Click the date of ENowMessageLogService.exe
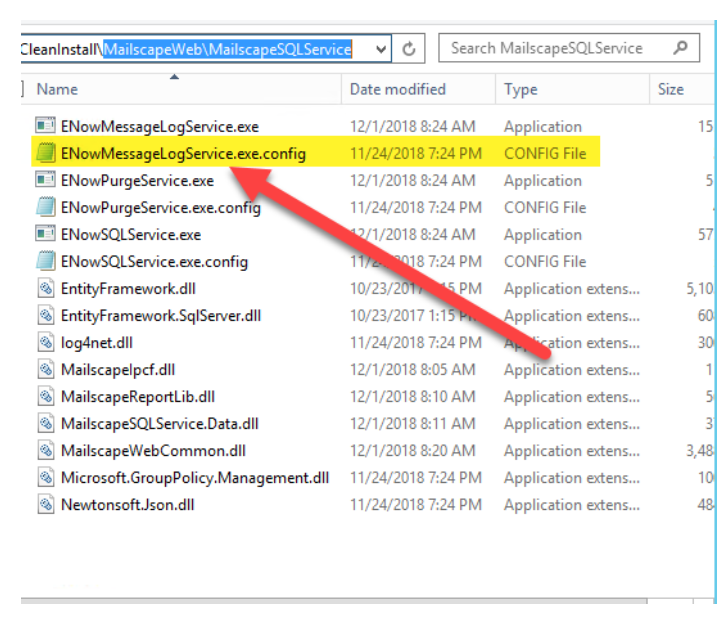This screenshot has height=620, width=717. point(412,126)
